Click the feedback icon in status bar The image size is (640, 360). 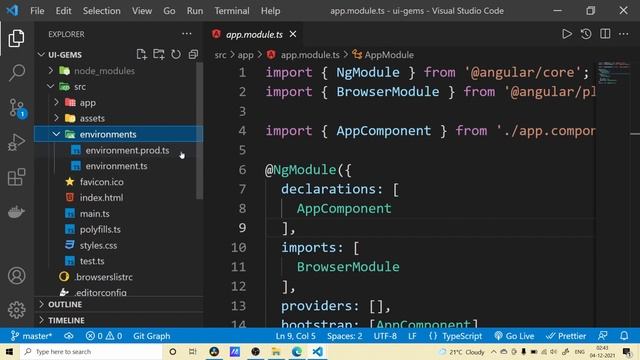pos(602,336)
